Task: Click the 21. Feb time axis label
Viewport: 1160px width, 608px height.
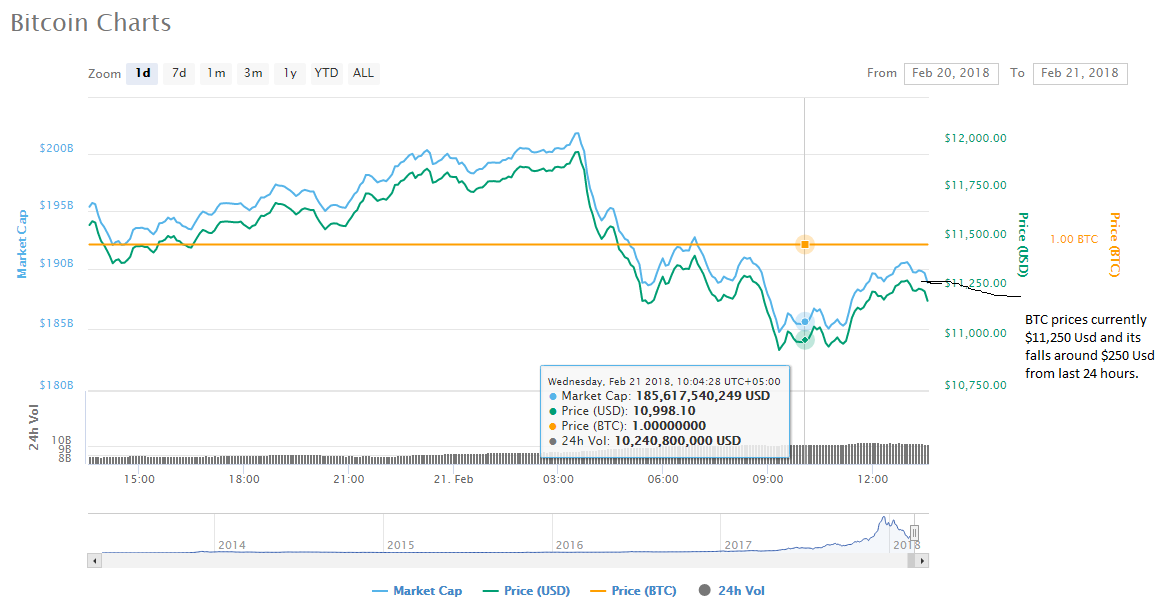Action: pyautogui.click(x=453, y=479)
